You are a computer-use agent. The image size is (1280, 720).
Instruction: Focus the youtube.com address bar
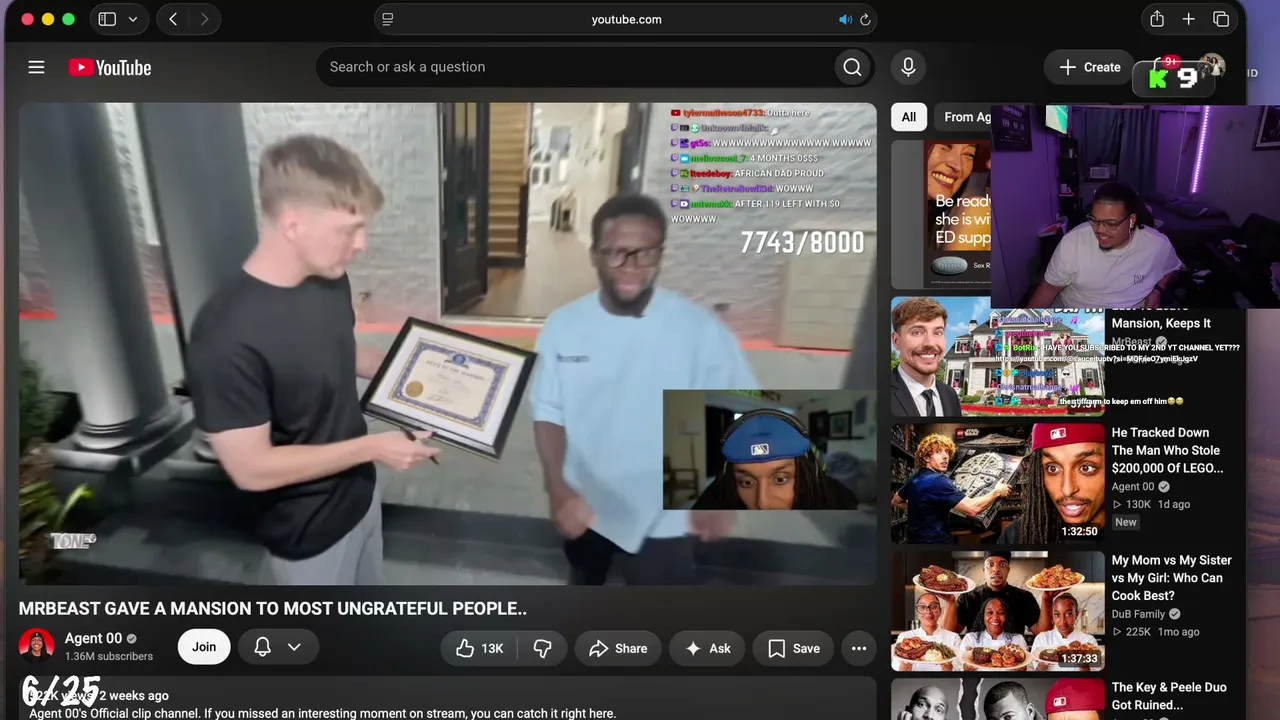(x=626, y=19)
